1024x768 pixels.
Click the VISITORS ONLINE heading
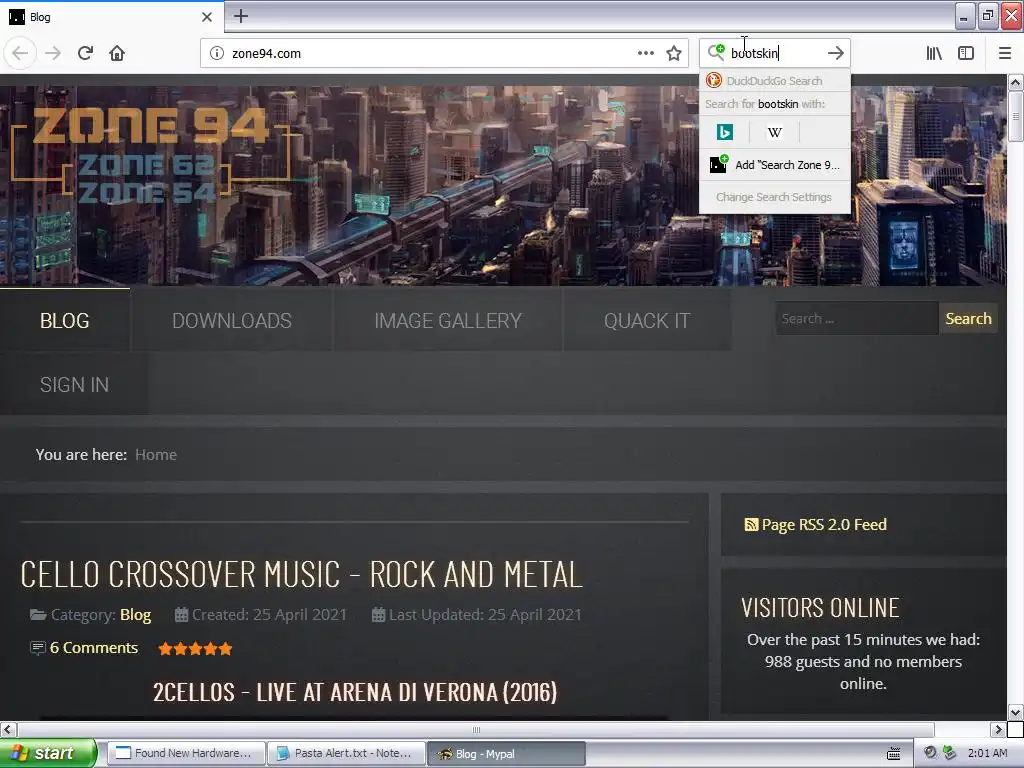820,608
